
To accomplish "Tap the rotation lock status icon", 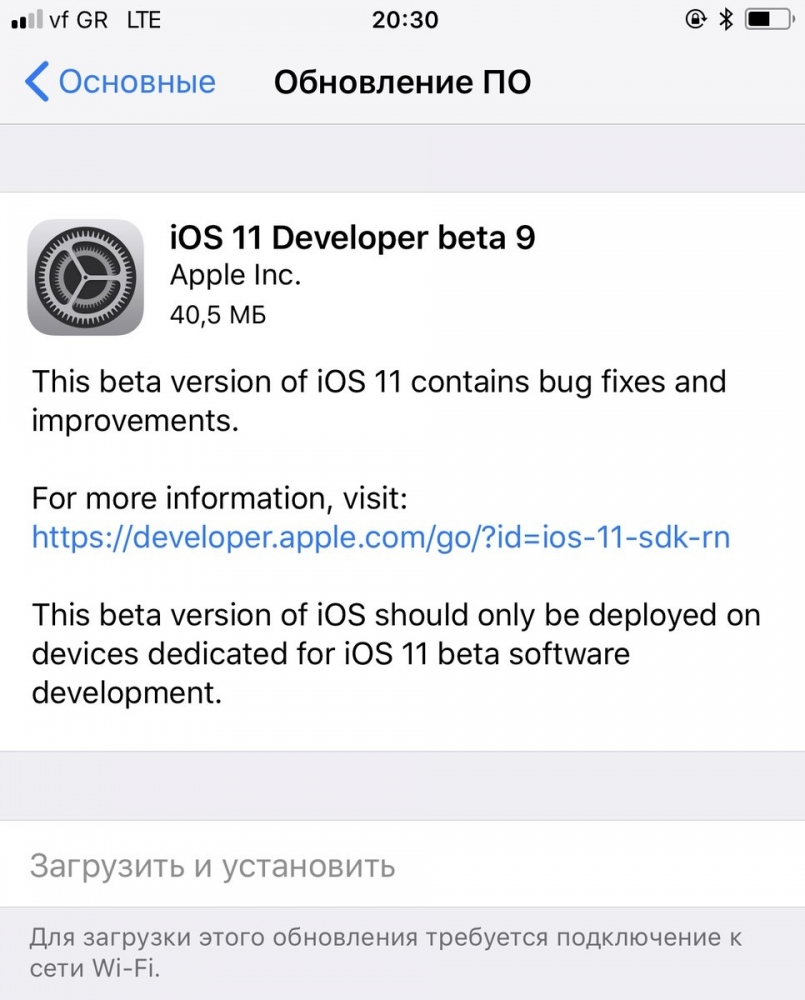I will tap(695, 20).
